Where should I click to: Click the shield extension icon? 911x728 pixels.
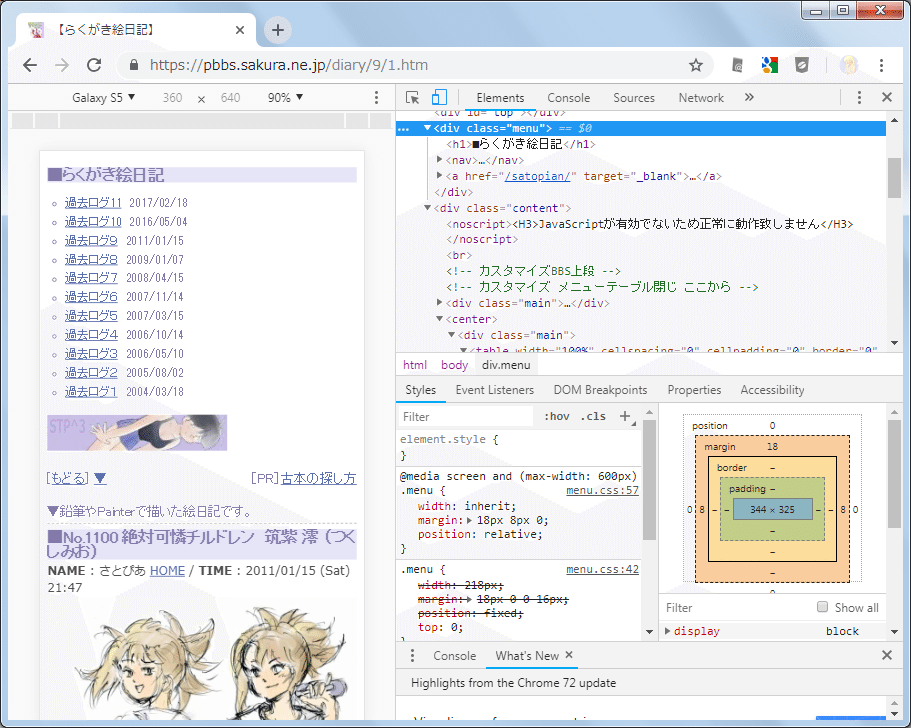pos(802,65)
